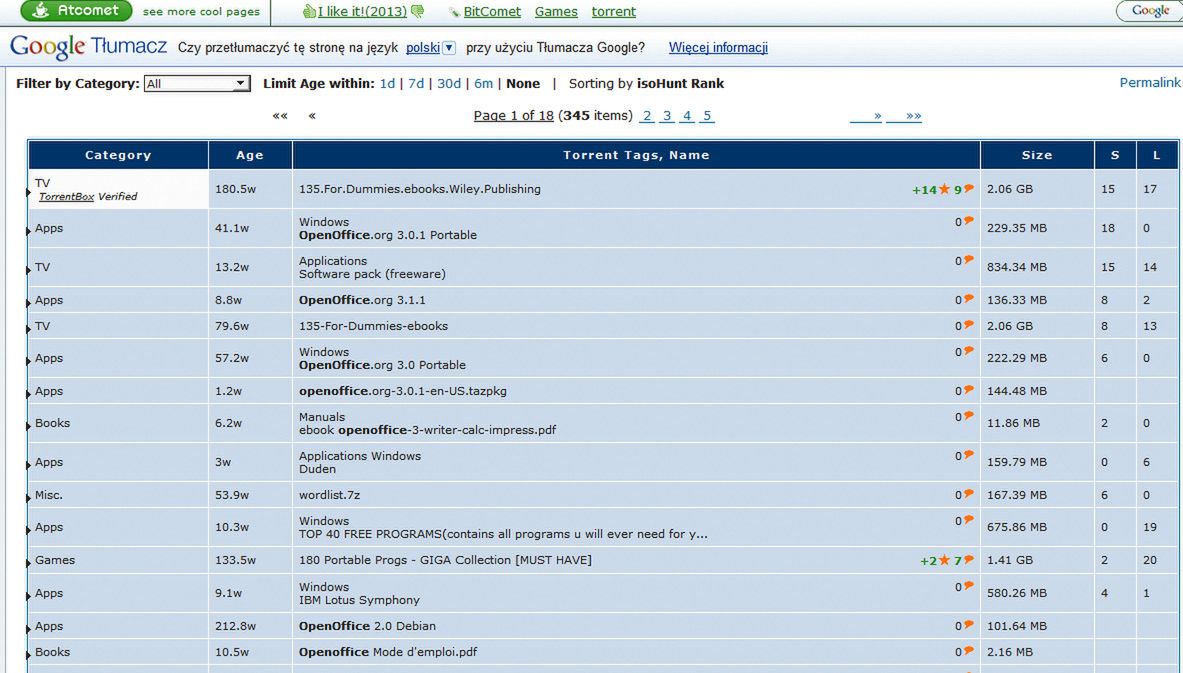The width and height of the screenshot is (1183, 673).
Task: Click the Atcomet logo button
Action: coord(76,11)
